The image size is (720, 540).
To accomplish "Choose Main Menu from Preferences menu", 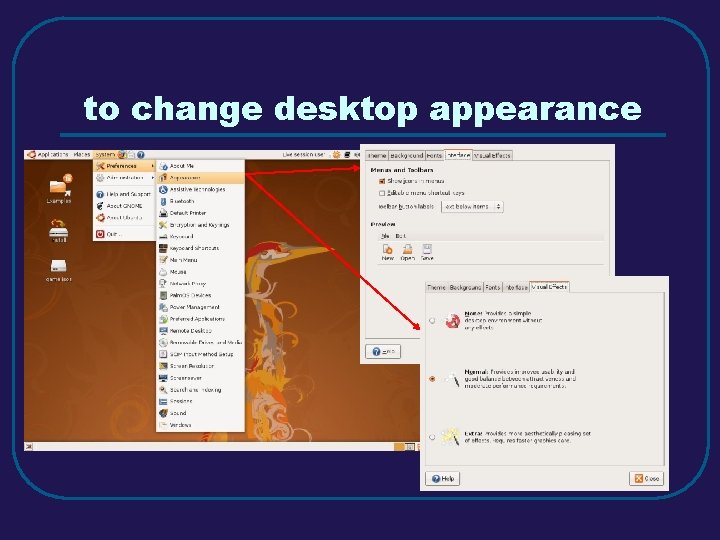I will (201, 260).
